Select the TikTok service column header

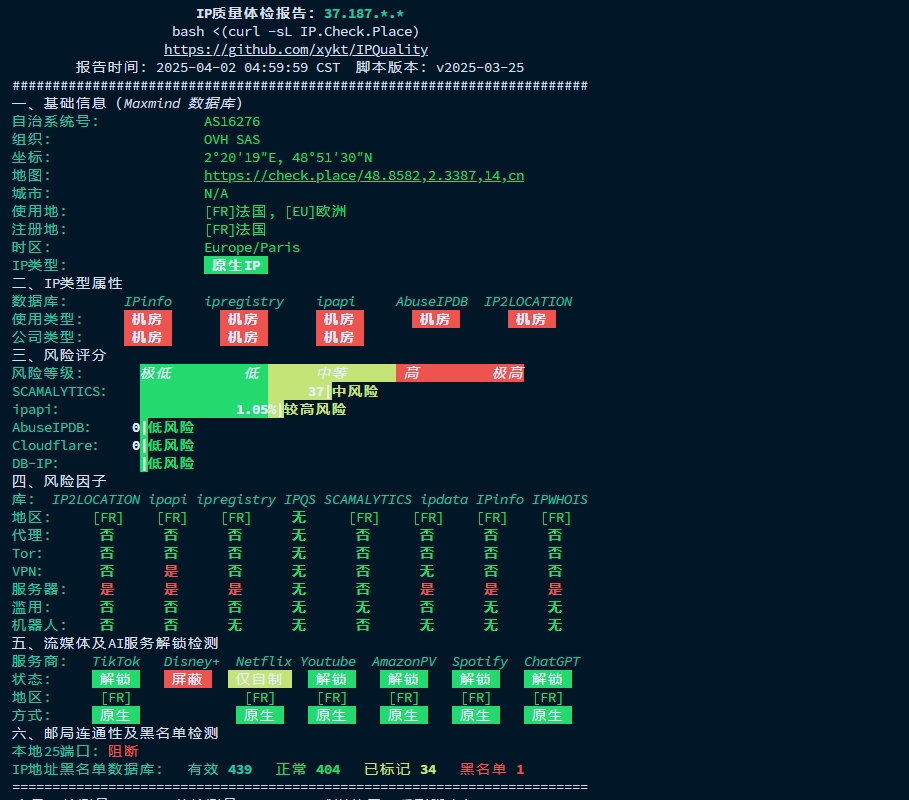116,661
